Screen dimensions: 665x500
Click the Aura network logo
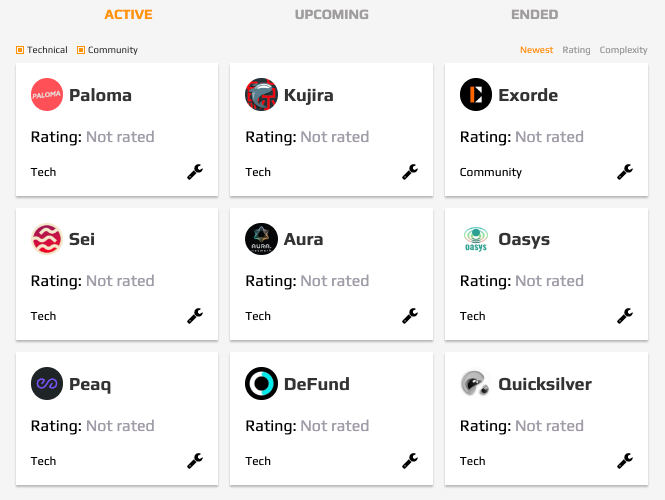click(261, 239)
